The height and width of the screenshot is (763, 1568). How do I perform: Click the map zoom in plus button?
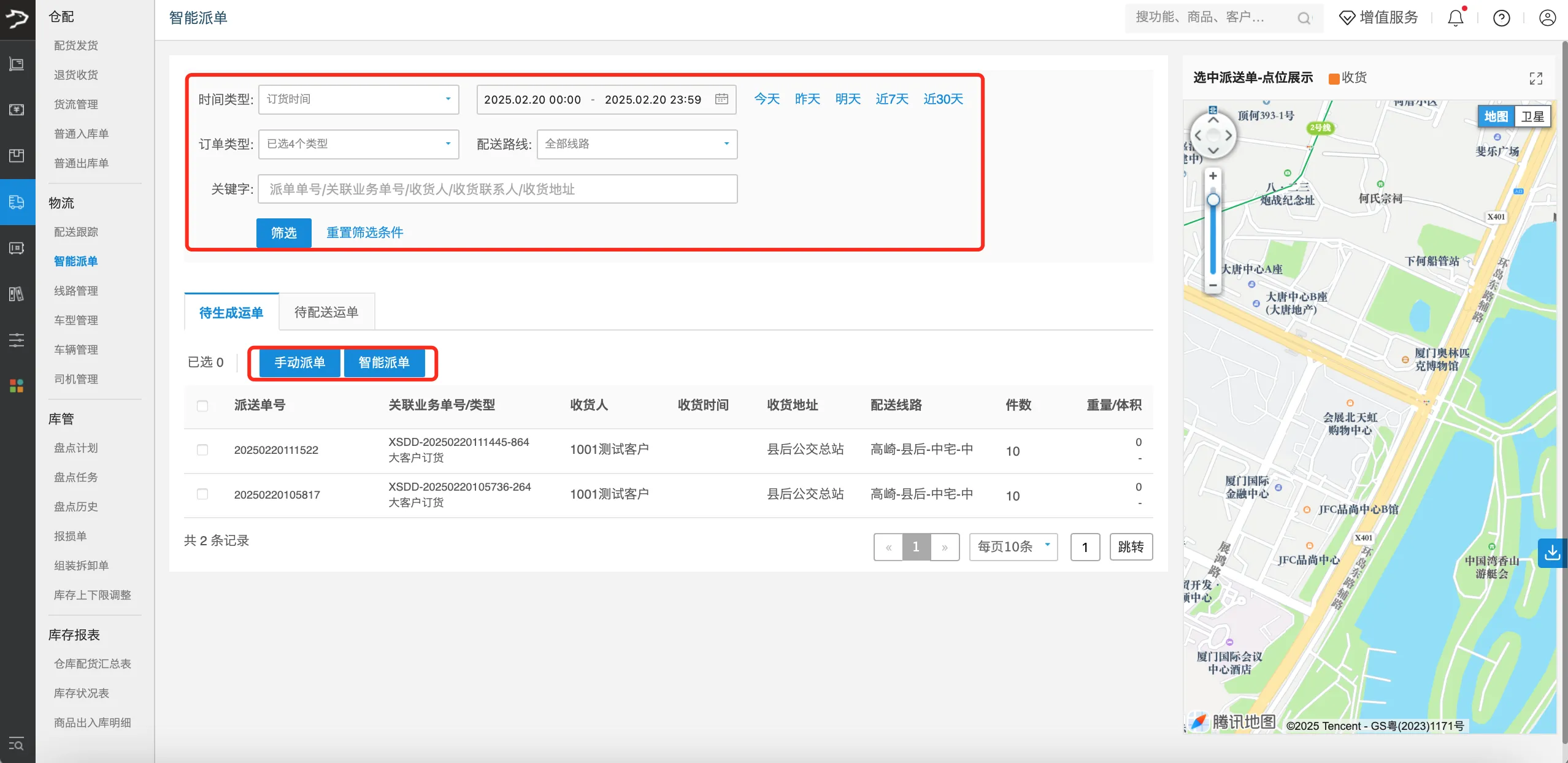(1213, 176)
